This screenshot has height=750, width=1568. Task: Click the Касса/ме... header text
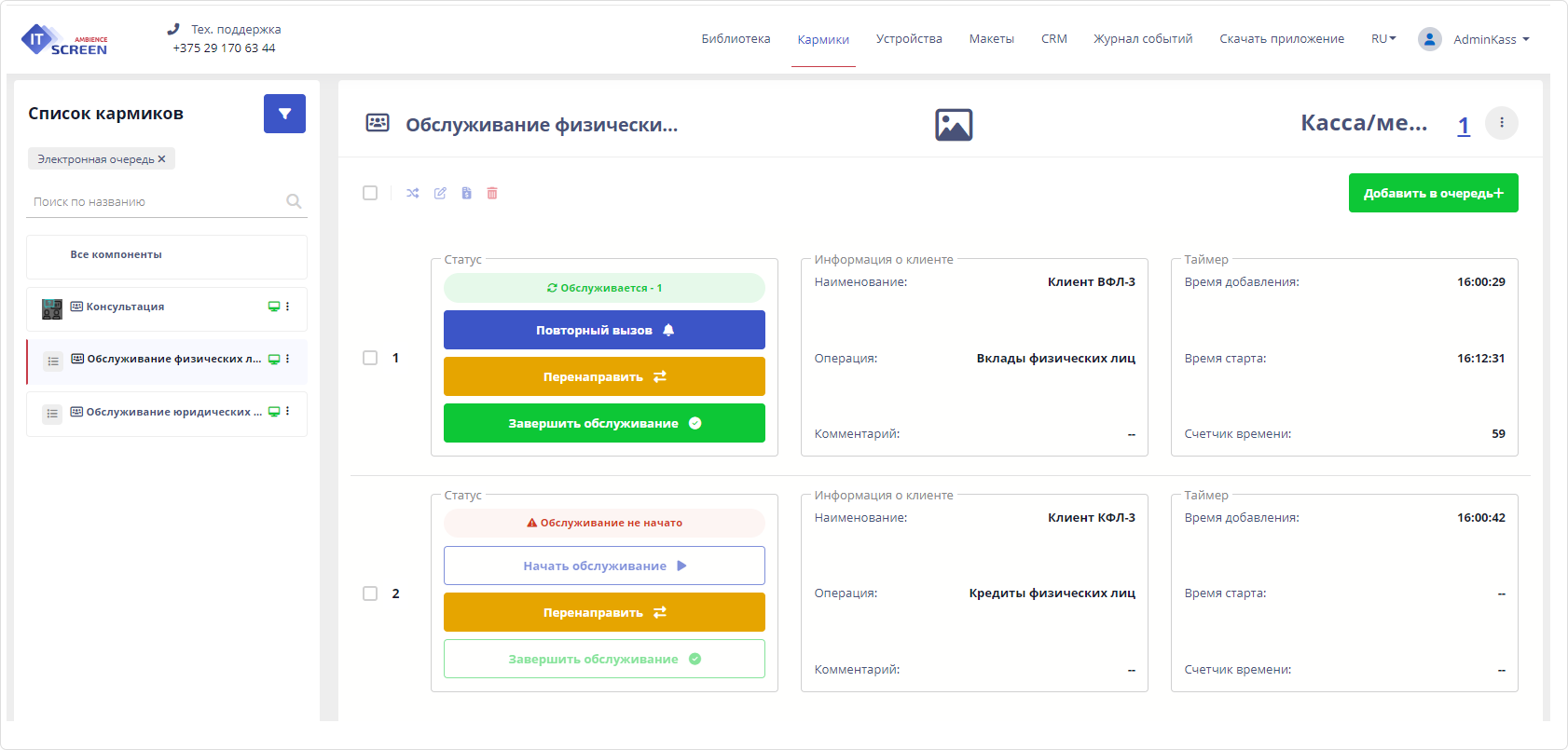pos(1364,123)
